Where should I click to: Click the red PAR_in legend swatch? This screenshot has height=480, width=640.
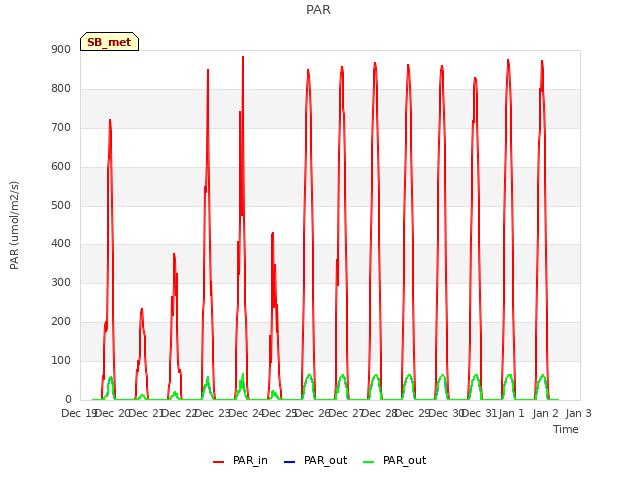tap(219, 462)
